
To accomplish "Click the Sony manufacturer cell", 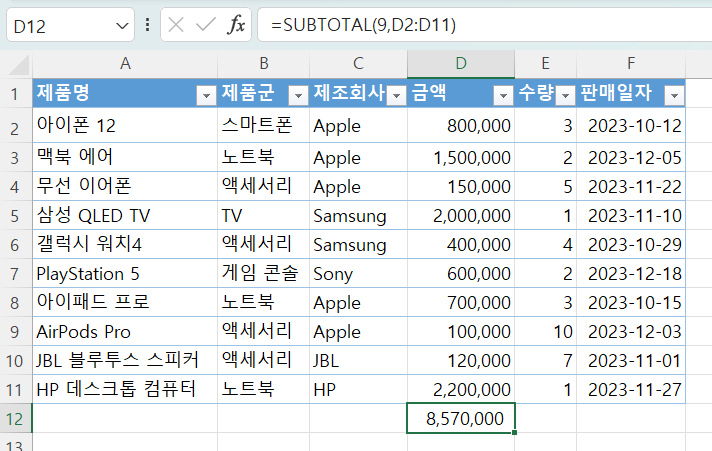I will point(358,274).
